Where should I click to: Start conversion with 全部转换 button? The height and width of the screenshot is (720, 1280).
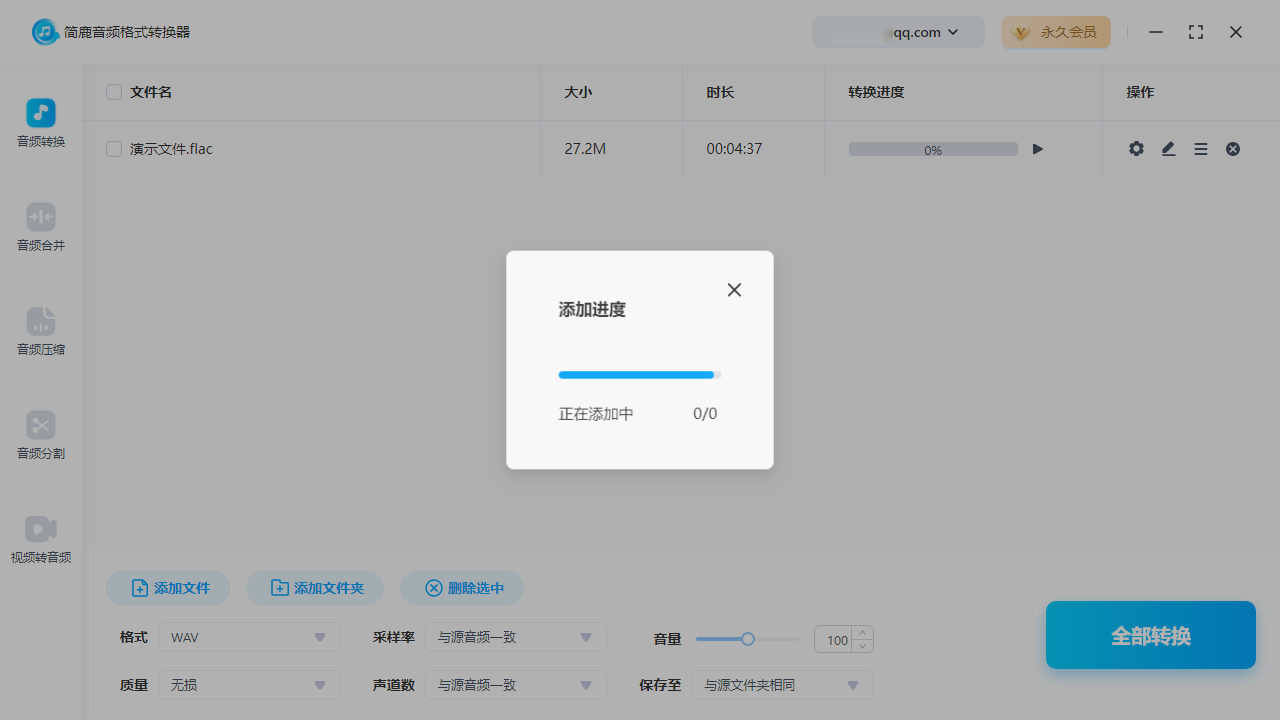pyautogui.click(x=1150, y=635)
